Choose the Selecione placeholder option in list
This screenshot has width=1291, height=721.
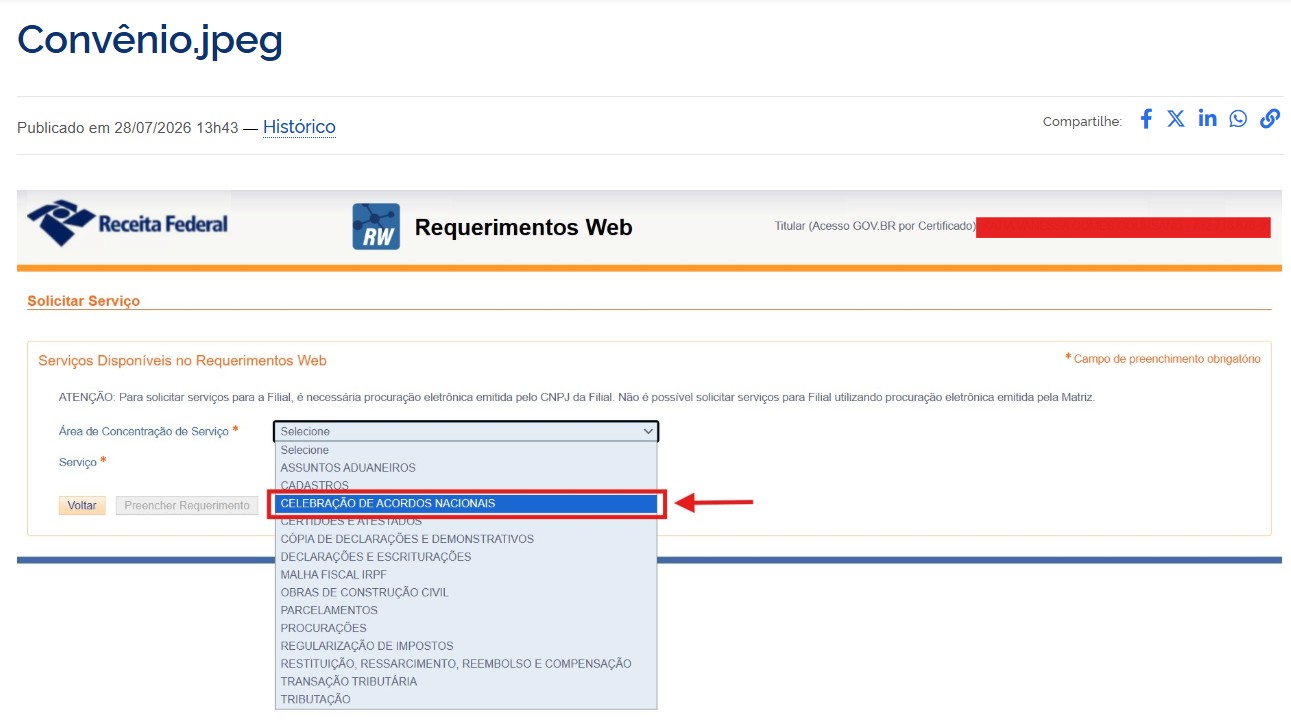466,450
